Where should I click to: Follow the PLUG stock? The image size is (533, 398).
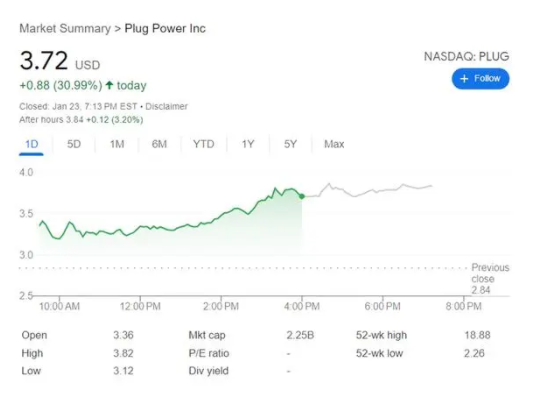pyautogui.click(x=480, y=79)
